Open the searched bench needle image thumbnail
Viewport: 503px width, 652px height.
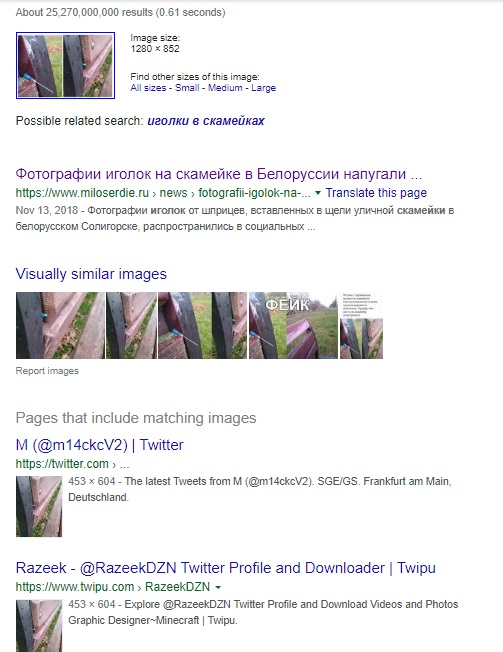[x=65, y=66]
